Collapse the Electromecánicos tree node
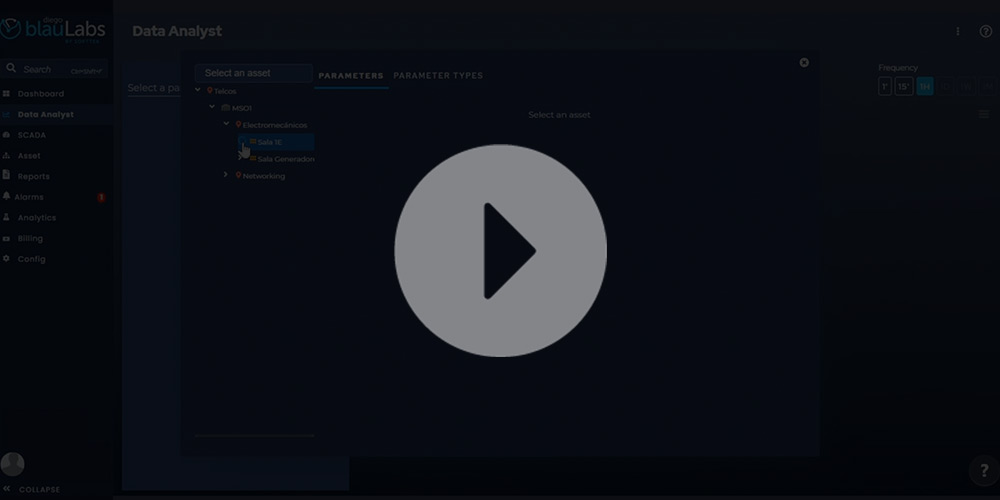This screenshot has width=1000, height=500. tap(226, 125)
